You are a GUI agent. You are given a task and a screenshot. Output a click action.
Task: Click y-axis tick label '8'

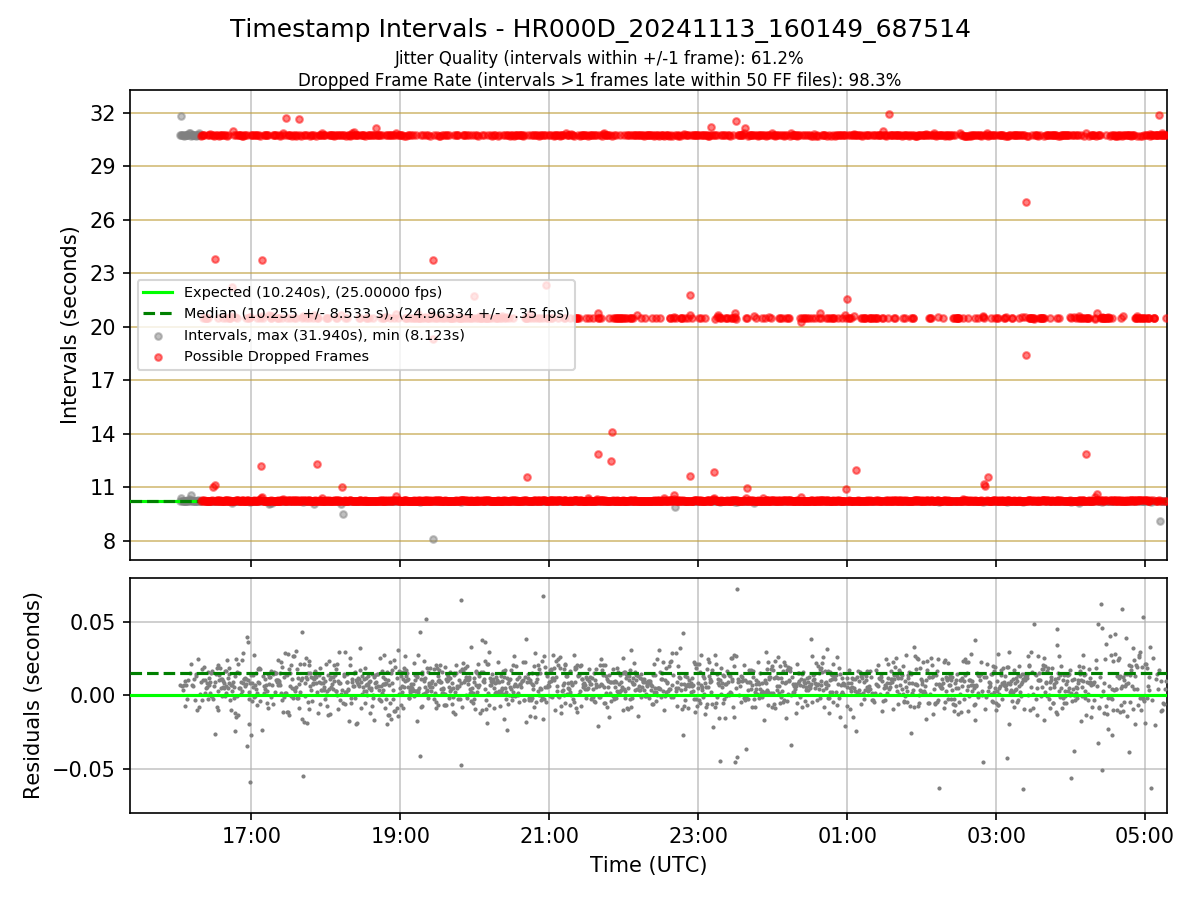click(112, 541)
